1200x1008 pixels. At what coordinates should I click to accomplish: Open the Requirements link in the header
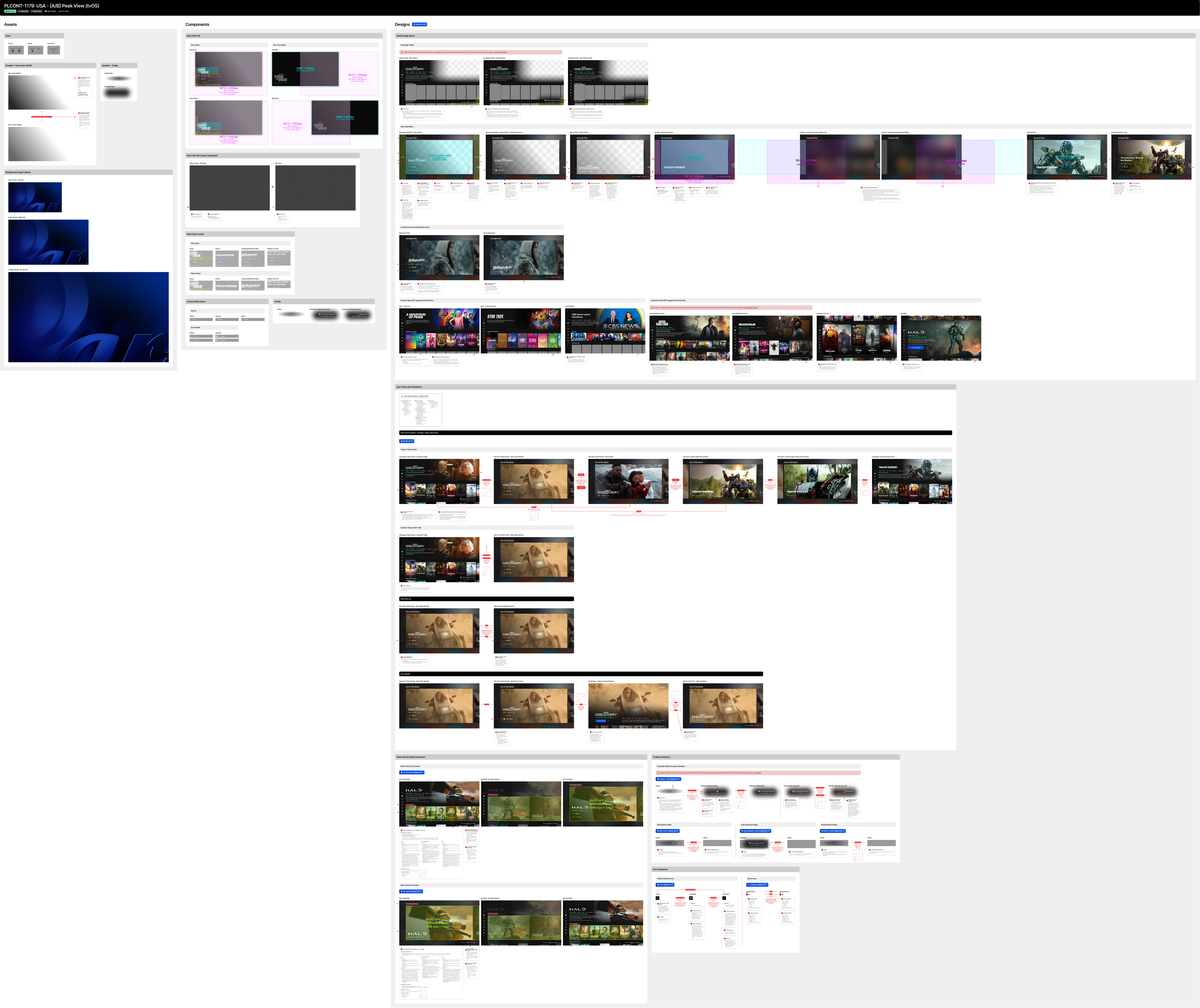23,11
